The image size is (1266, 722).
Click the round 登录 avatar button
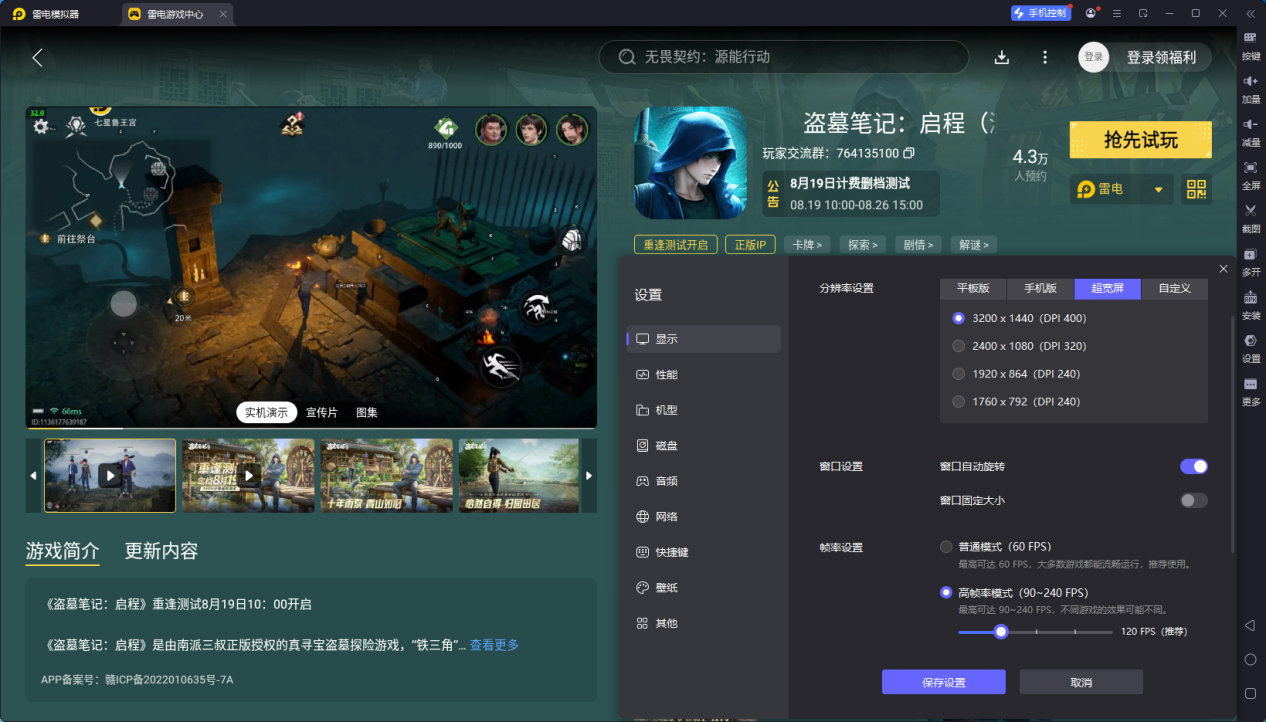pos(1093,57)
